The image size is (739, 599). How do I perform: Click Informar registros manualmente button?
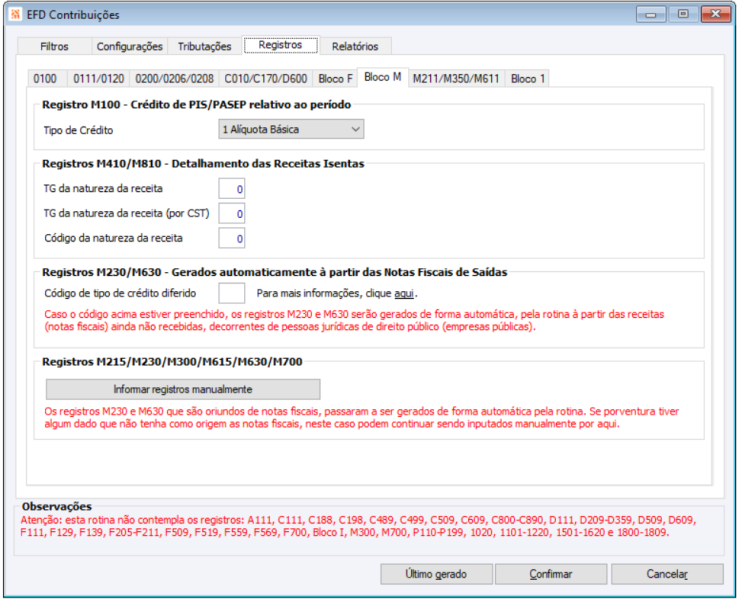(183, 389)
